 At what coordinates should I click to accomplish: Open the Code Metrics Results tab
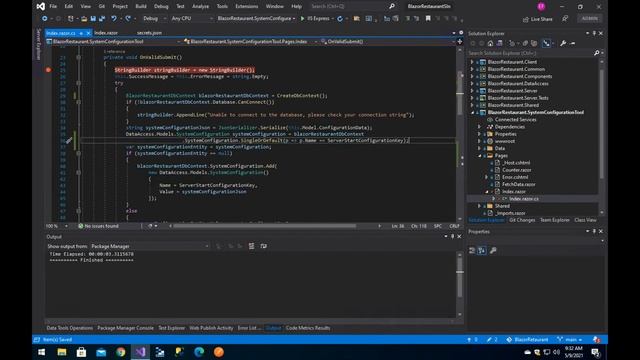click(x=308, y=328)
